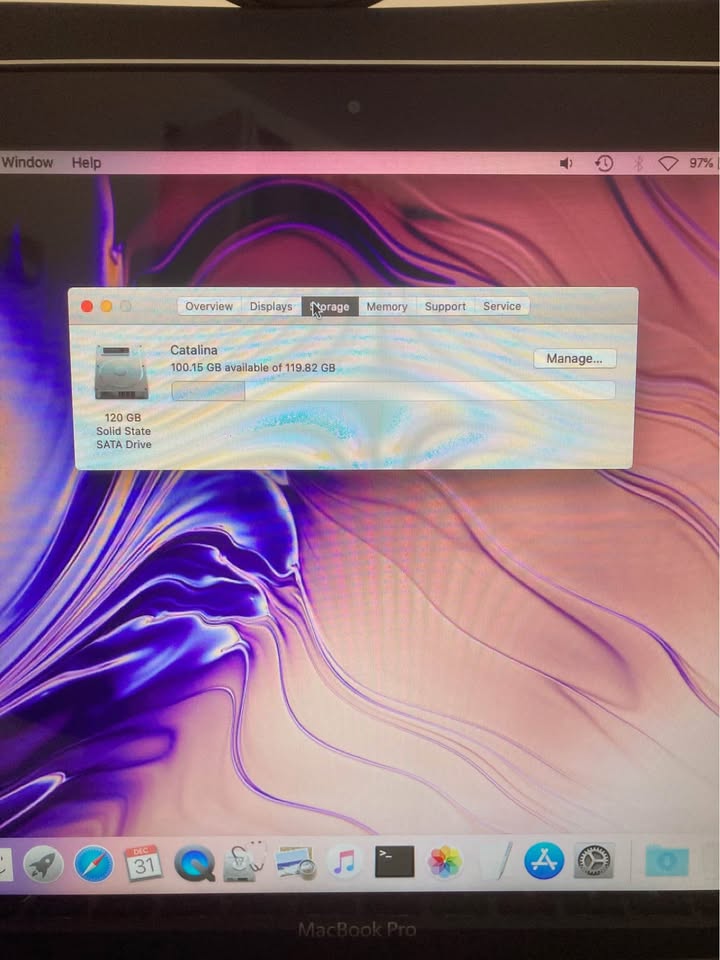
Task: Launch Safari from the dock
Action: [93, 862]
